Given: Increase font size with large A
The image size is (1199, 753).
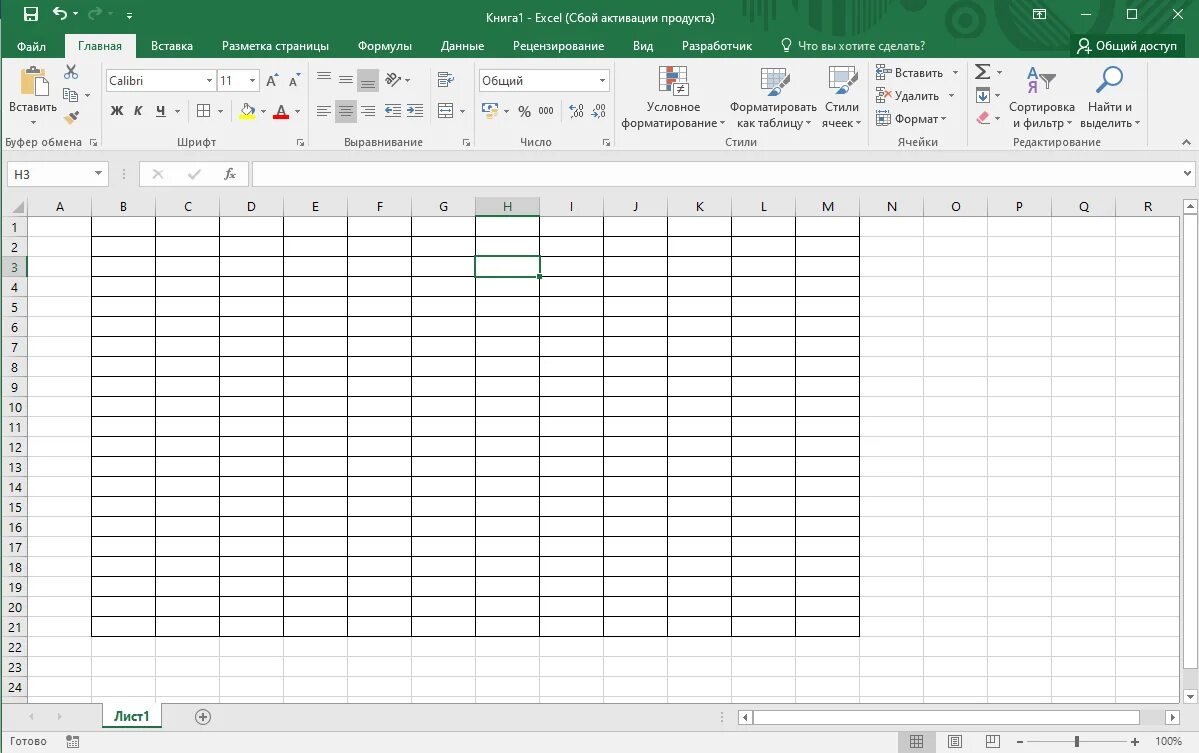Looking at the screenshot, I should 272,80.
